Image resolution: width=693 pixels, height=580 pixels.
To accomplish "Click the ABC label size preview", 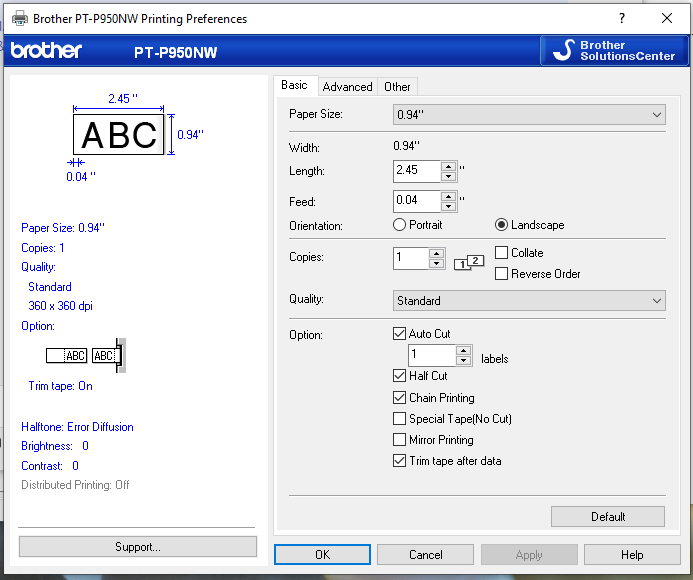I will pos(118,134).
